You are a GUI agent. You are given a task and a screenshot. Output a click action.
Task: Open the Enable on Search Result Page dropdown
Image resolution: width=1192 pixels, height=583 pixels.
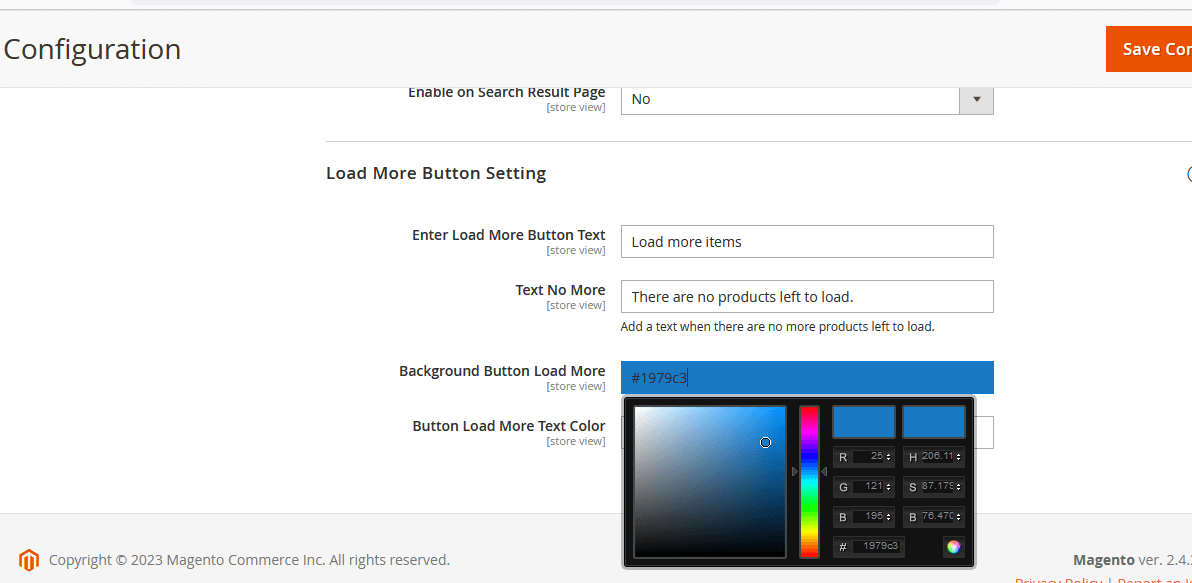pyautogui.click(x=790, y=99)
